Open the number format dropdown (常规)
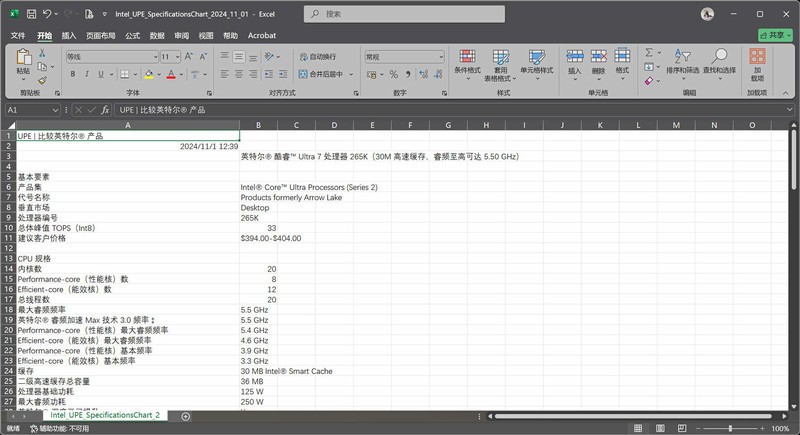Image resolution: width=800 pixels, height=435 pixels. point(441,57)
